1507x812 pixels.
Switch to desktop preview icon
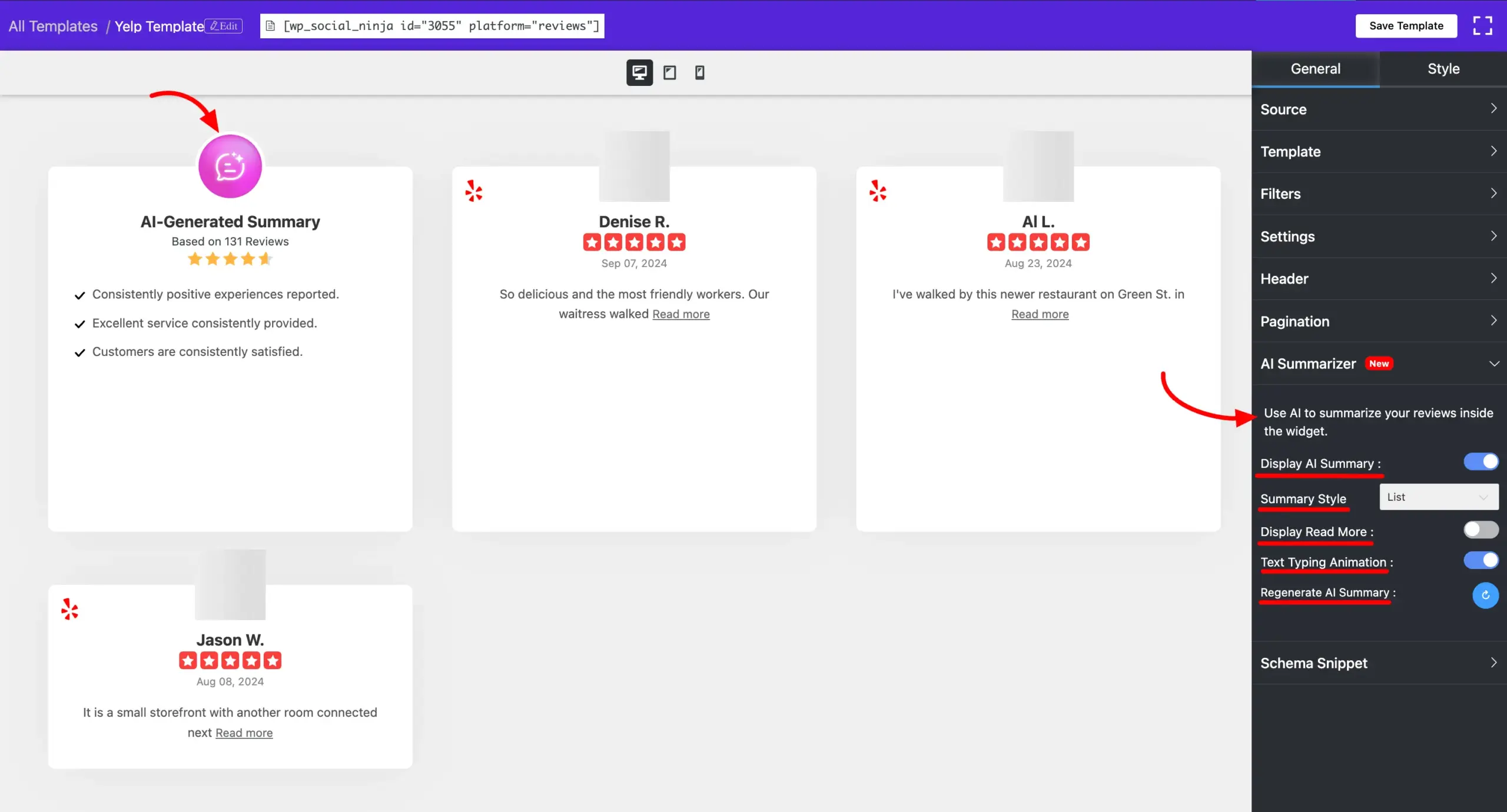[x=639, y=72]
